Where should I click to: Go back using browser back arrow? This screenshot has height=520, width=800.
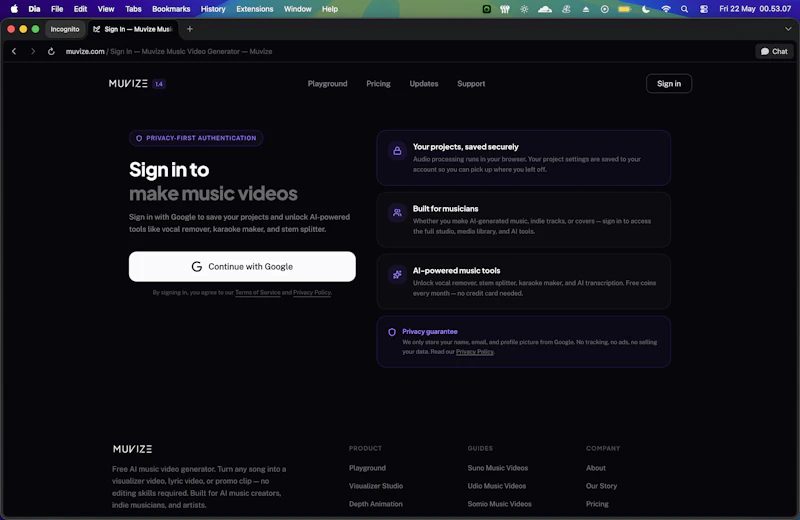pos(14,51)
